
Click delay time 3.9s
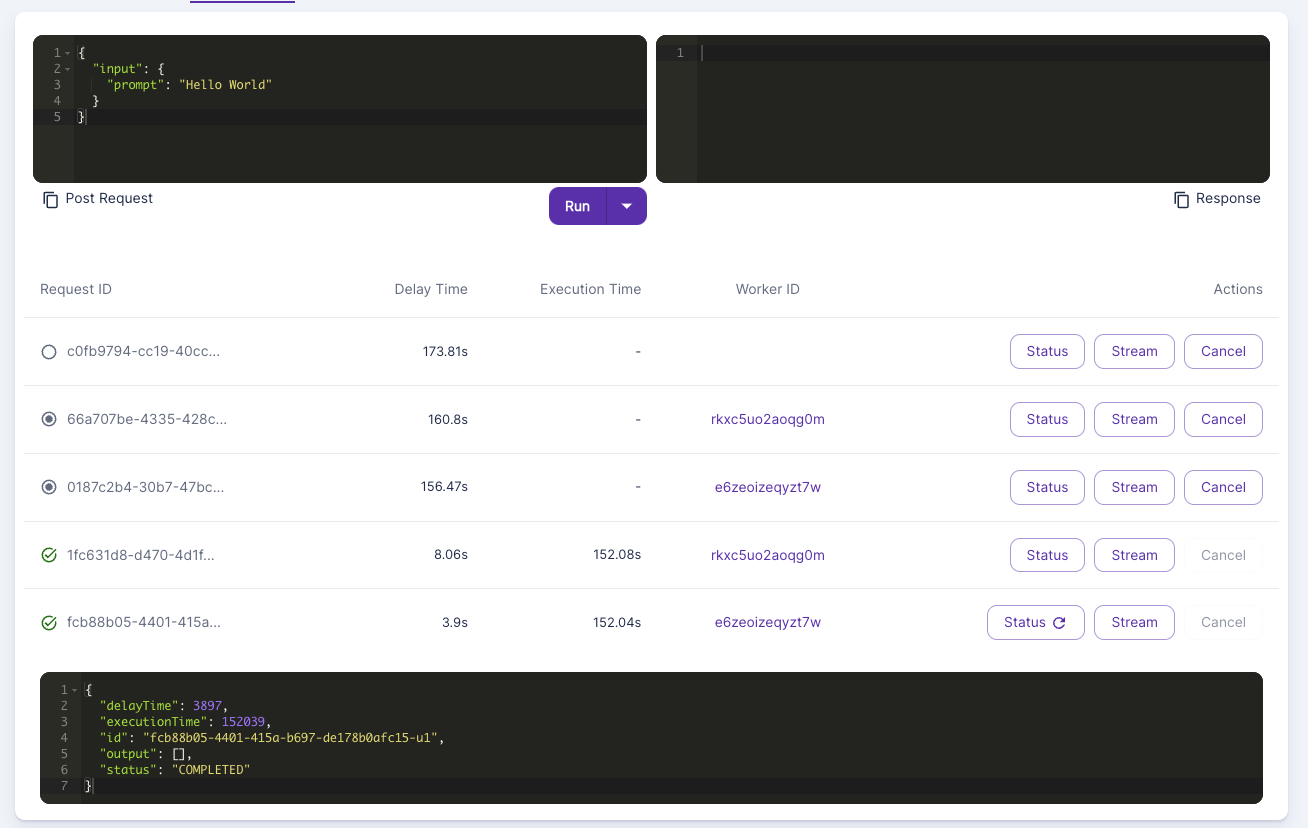455,623
